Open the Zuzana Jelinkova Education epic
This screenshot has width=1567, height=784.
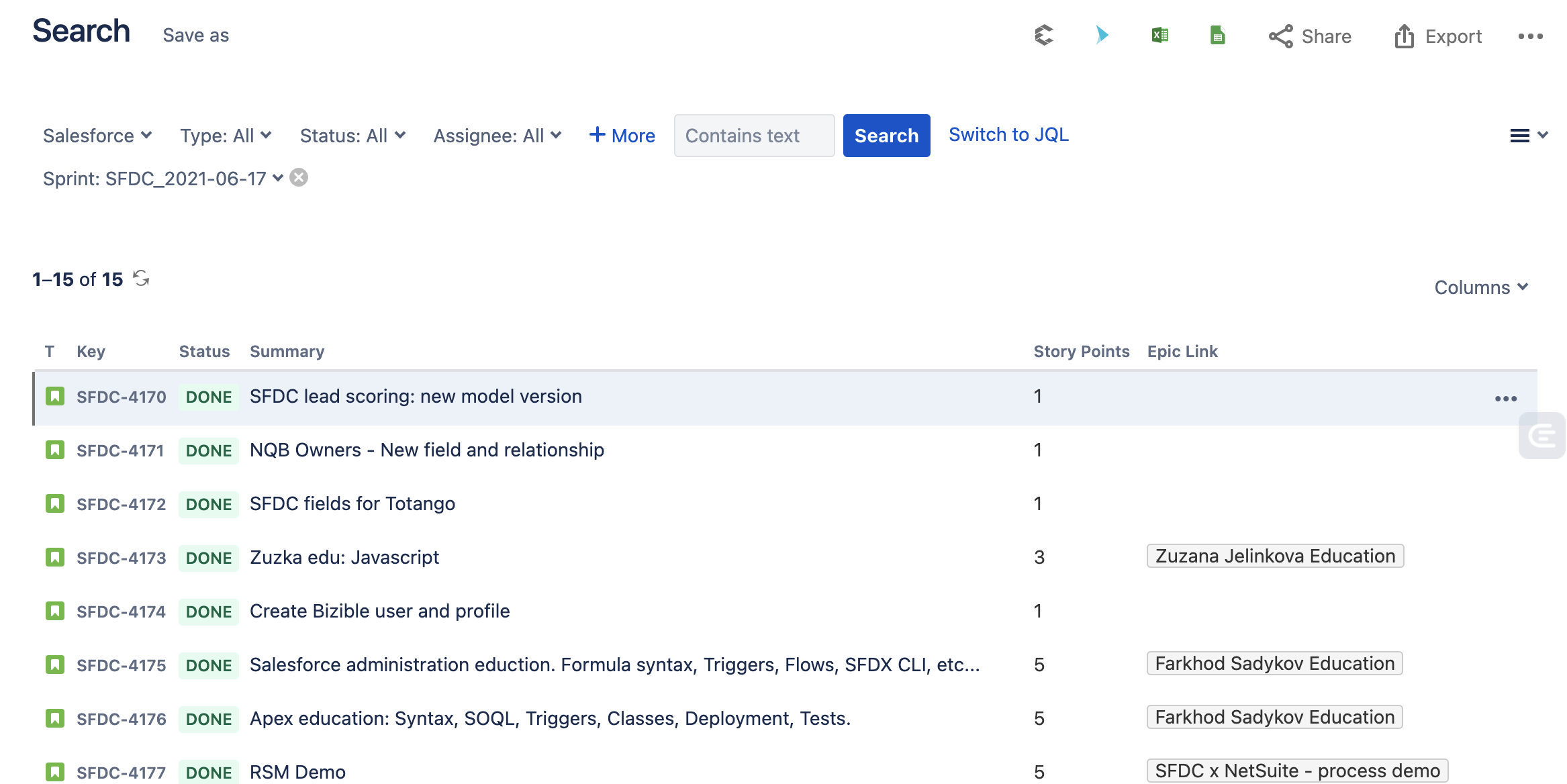(1275, 556)
